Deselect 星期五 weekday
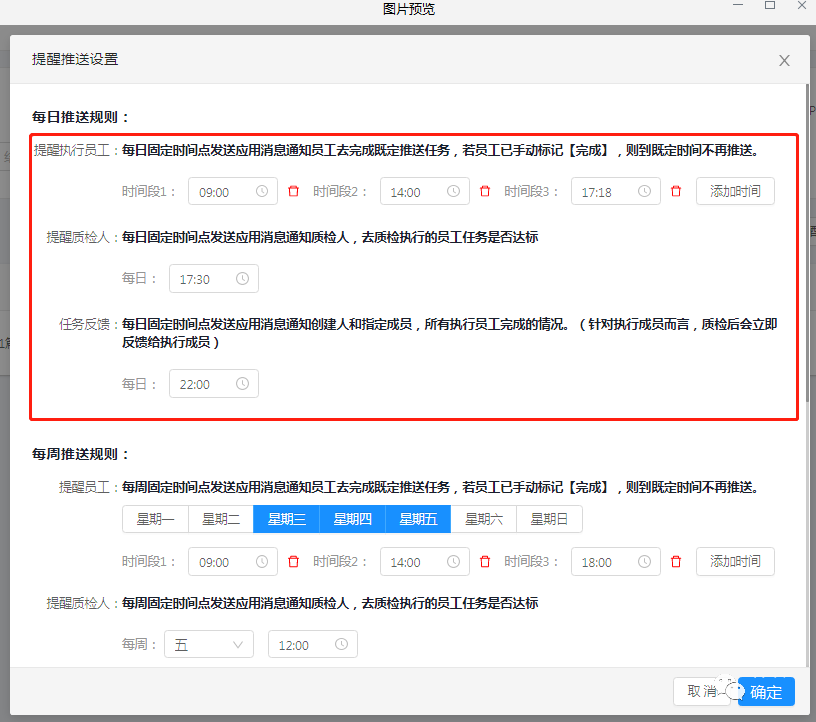 point(418,519)
